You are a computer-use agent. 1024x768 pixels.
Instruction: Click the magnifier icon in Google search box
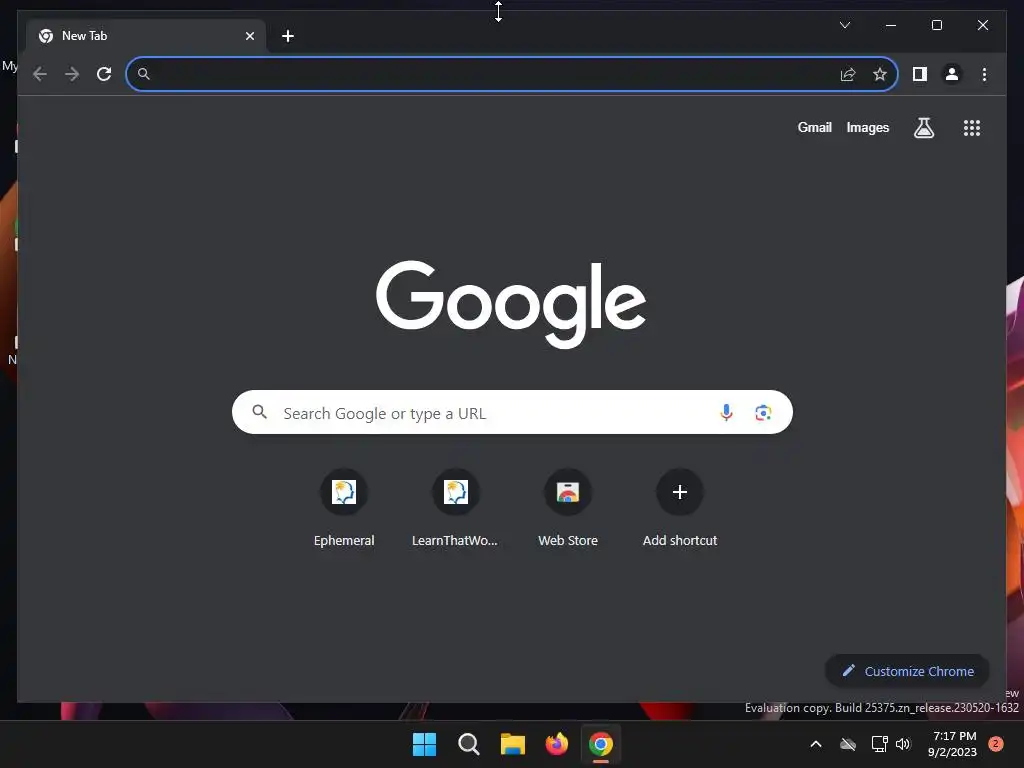(x=260, y=412)
